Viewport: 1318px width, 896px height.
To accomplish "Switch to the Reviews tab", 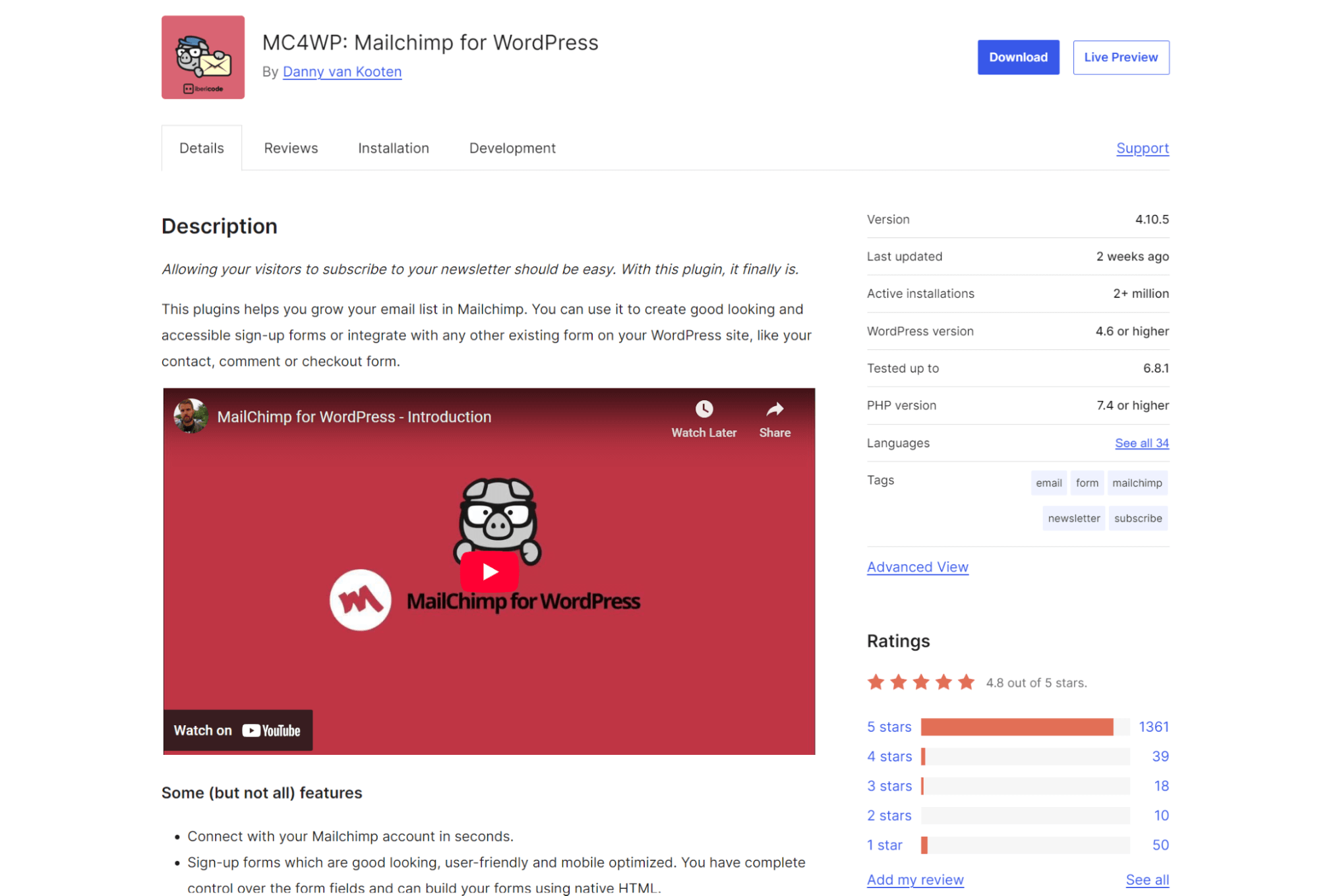I will point(291,148).
